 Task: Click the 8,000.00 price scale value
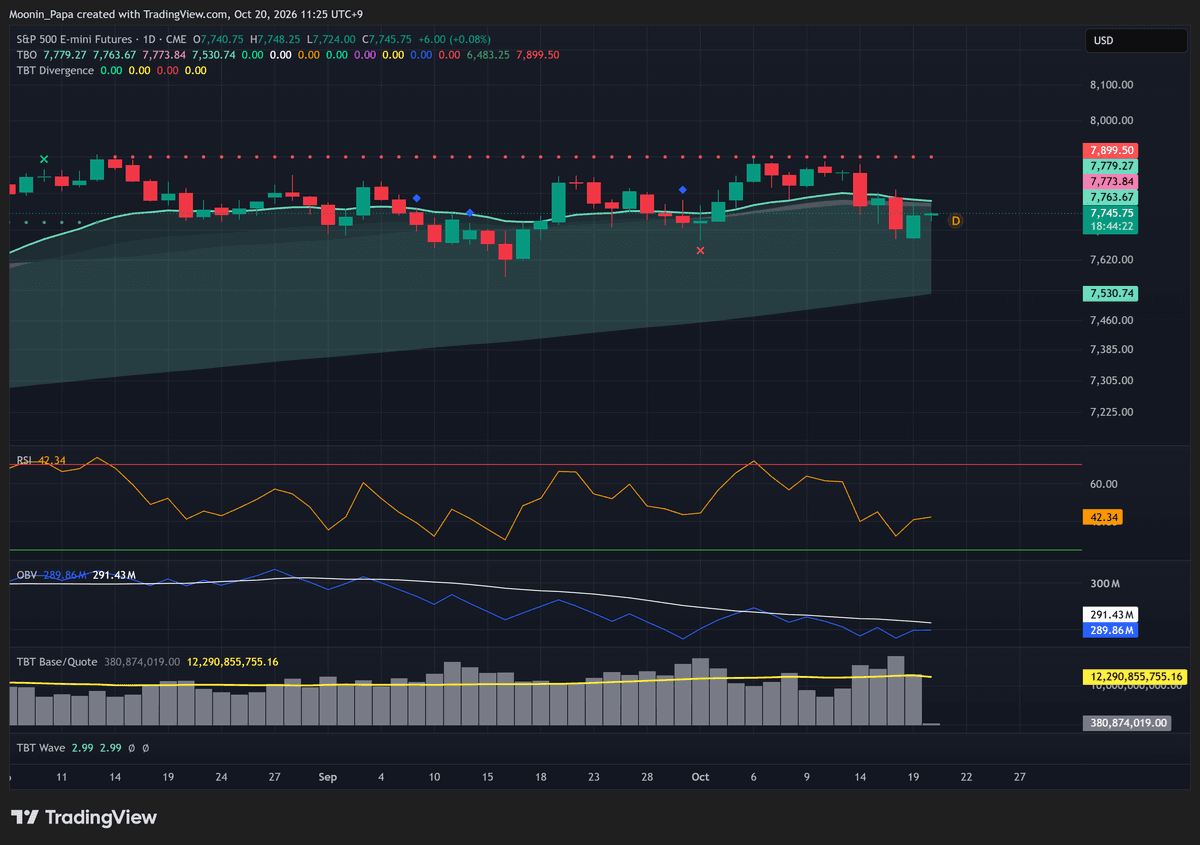(x=1111, y=121)
